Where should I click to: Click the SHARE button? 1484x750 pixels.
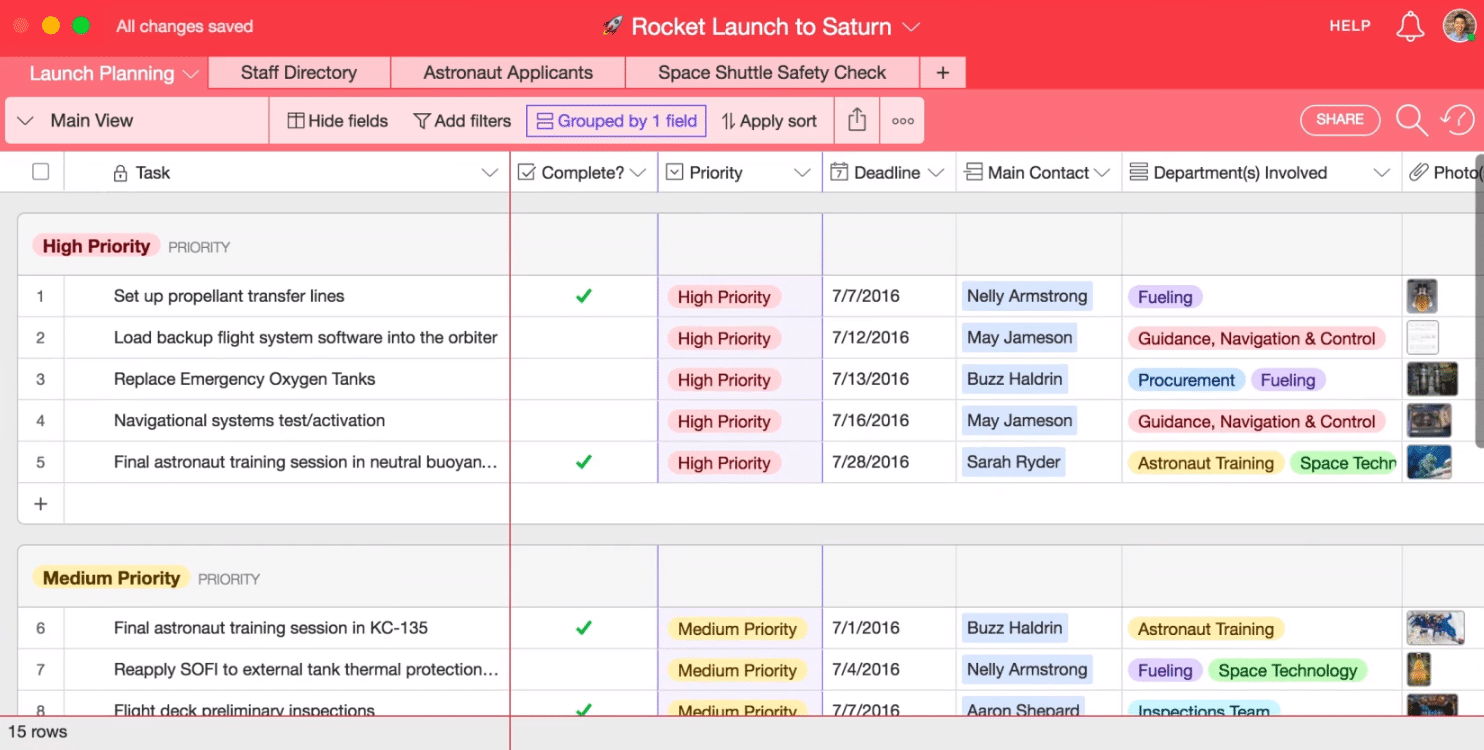click(x=1340, y=119)
